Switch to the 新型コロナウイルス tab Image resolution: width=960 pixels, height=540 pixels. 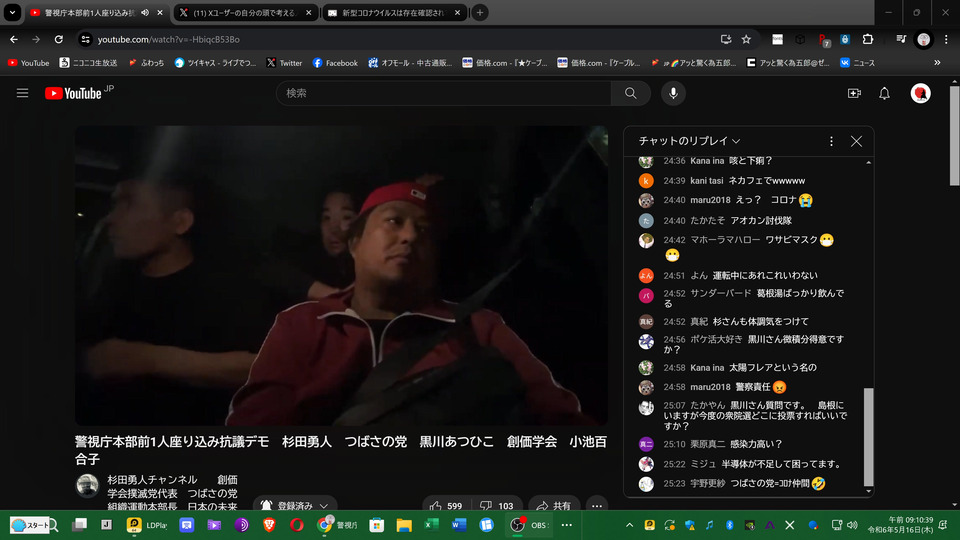[x=395, y=12]
